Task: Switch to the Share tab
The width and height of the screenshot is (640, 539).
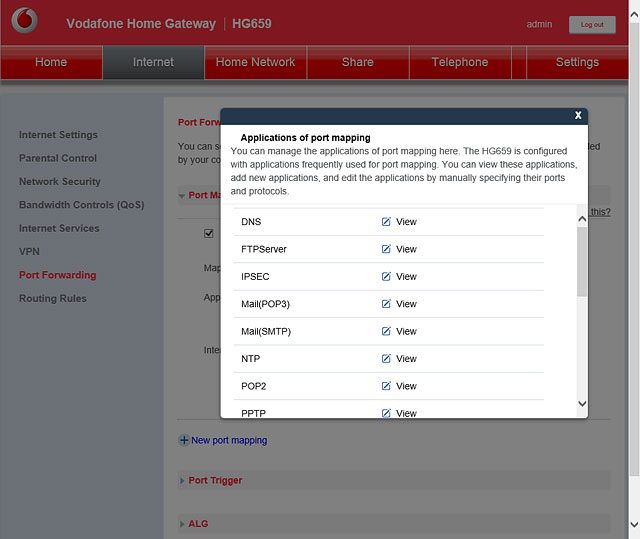Action: pos(358,62)
